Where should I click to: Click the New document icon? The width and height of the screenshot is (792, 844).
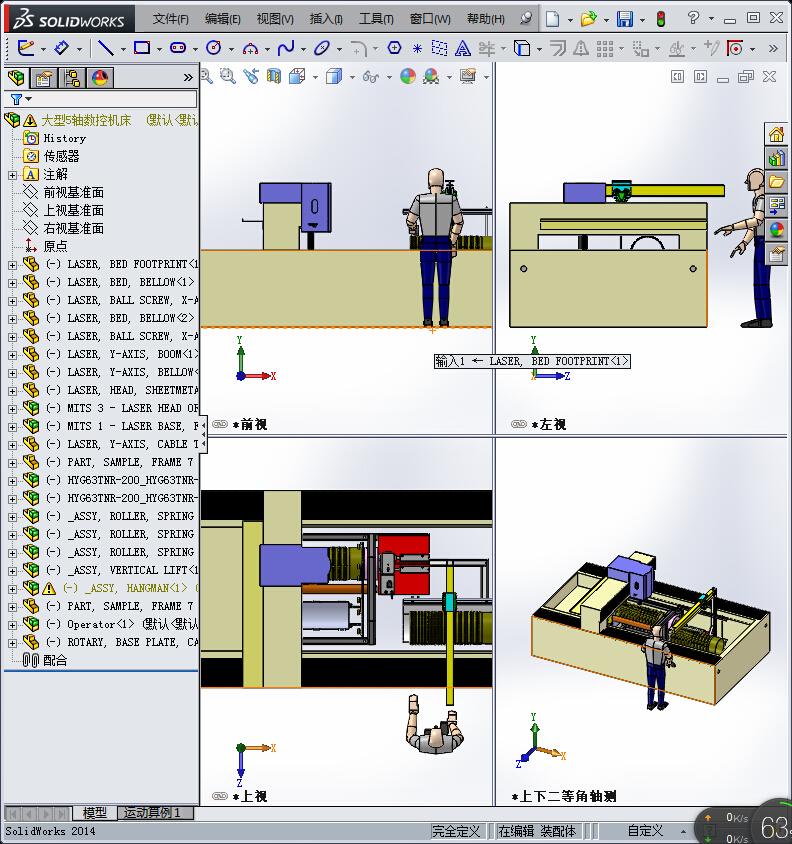pyautogui.click(x=552, y=19)
